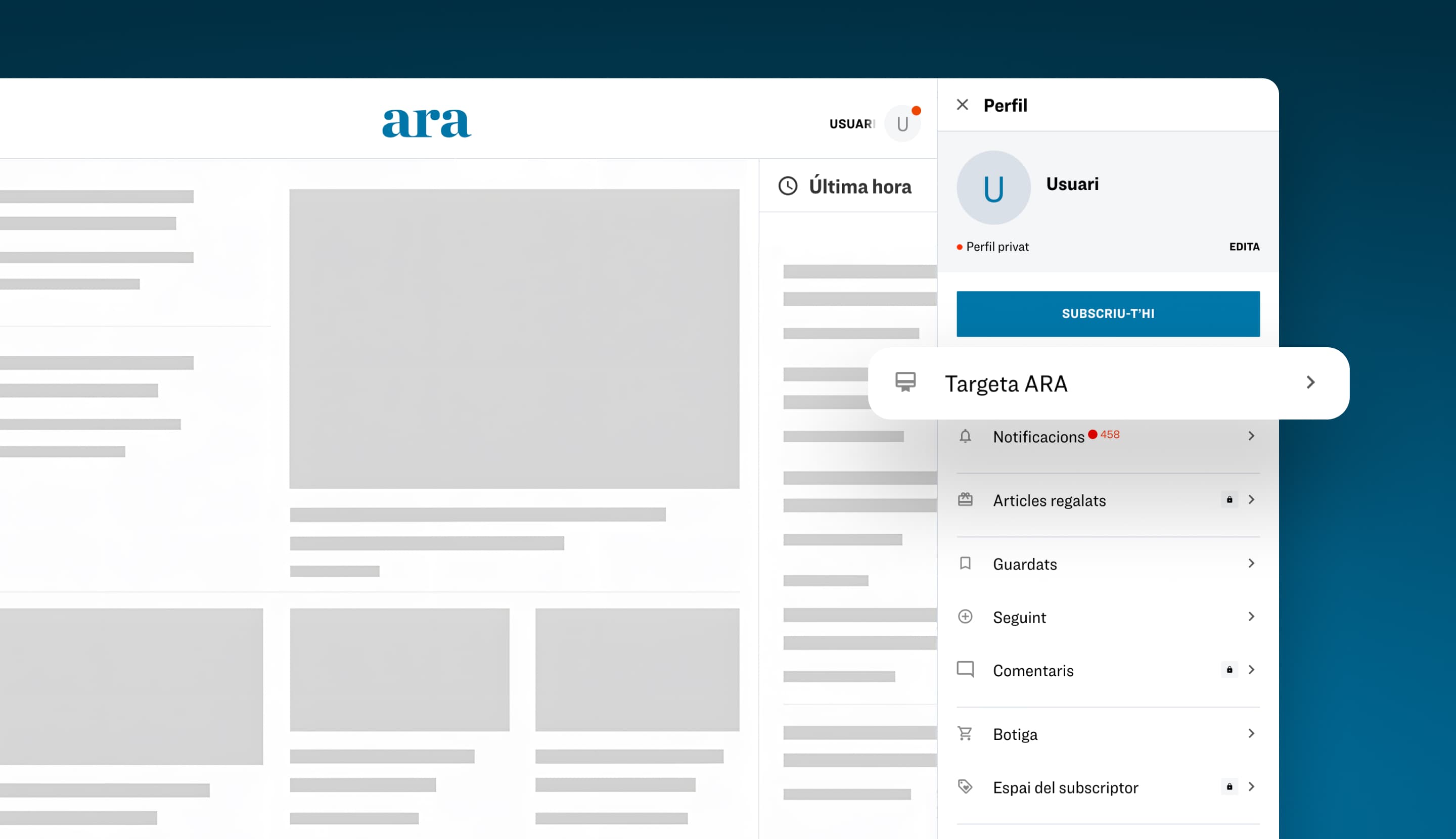
Task: Click the EDITA link
Action: (x=1245, y=247)
